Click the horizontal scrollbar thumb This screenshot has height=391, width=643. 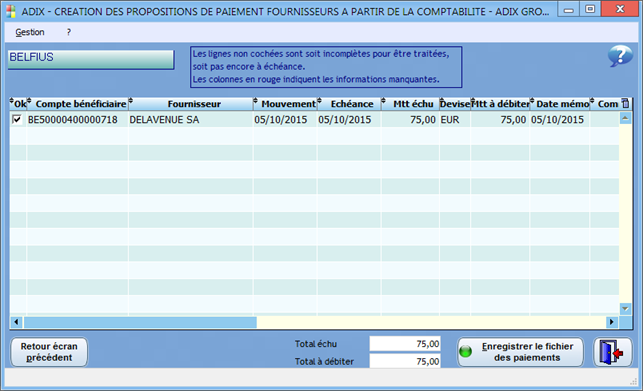coord(140,322)
